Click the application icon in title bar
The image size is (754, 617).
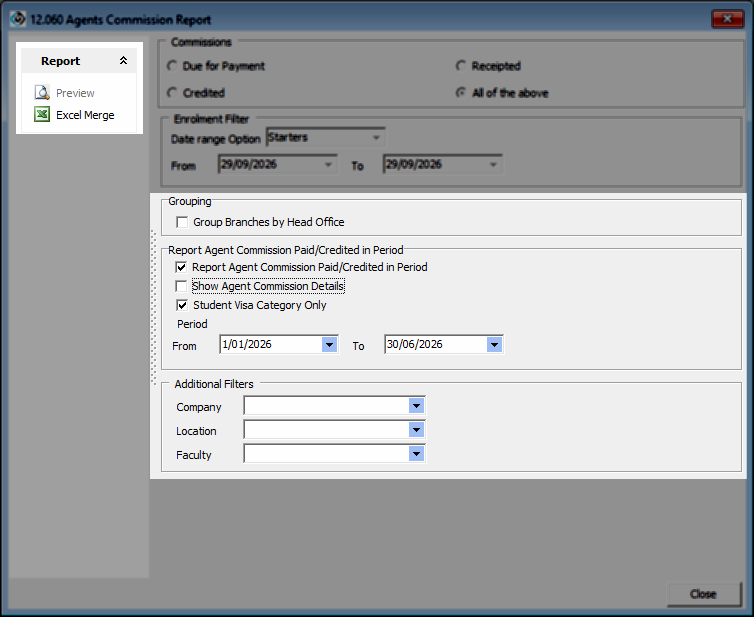tap(18, 19)
